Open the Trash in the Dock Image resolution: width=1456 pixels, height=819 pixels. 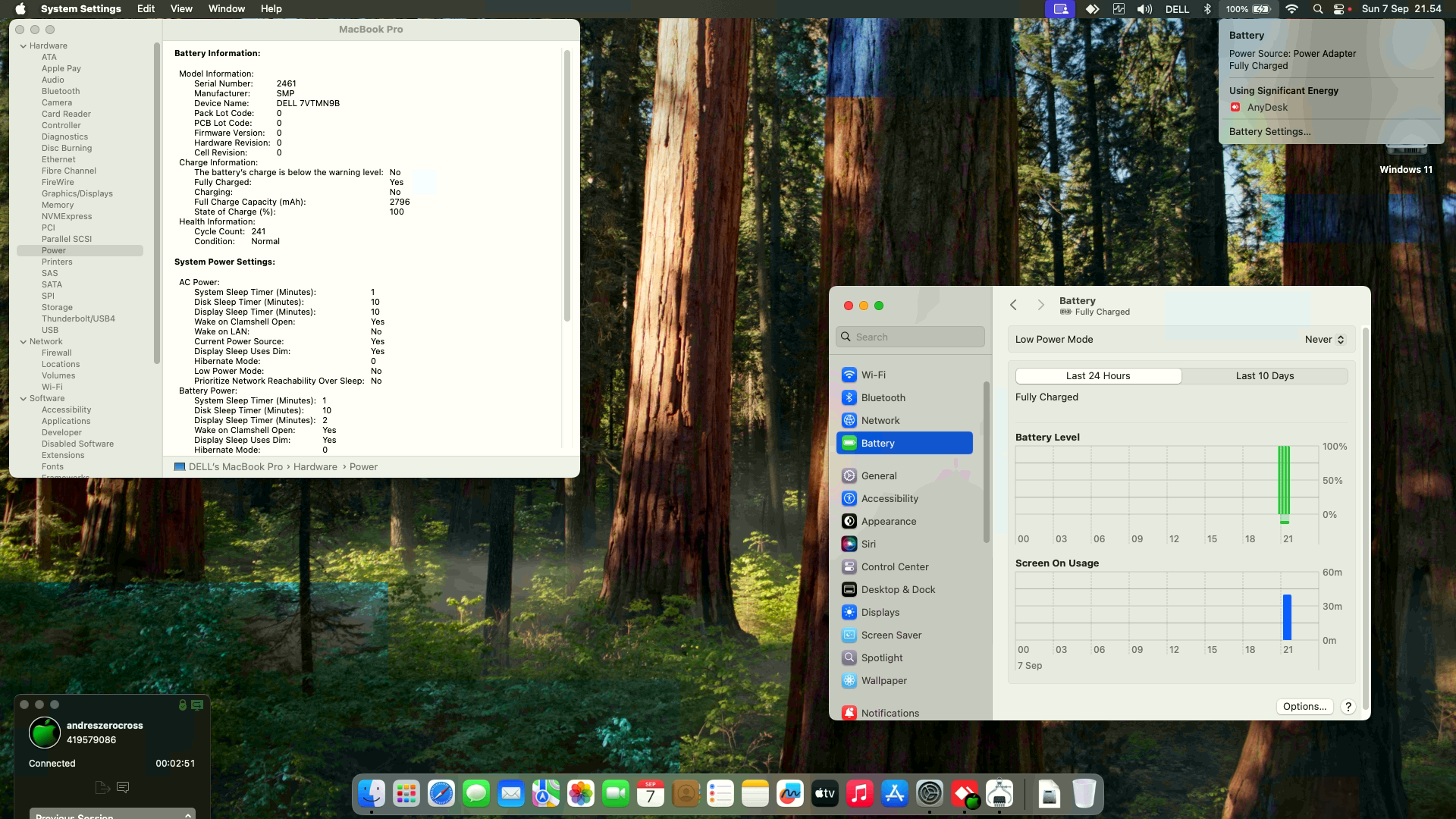1084,794
